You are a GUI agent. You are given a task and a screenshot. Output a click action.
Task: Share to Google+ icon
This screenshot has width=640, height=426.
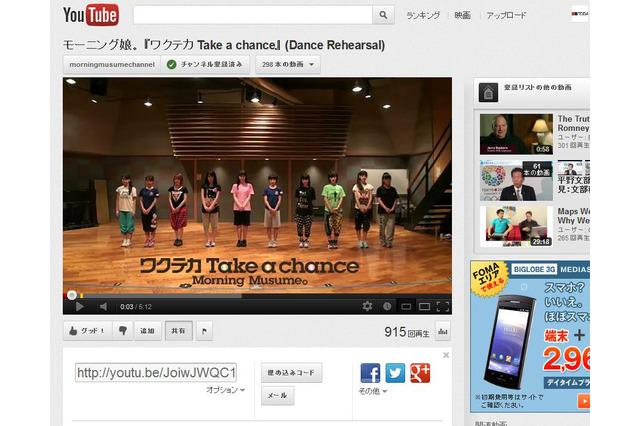point(420,373)
